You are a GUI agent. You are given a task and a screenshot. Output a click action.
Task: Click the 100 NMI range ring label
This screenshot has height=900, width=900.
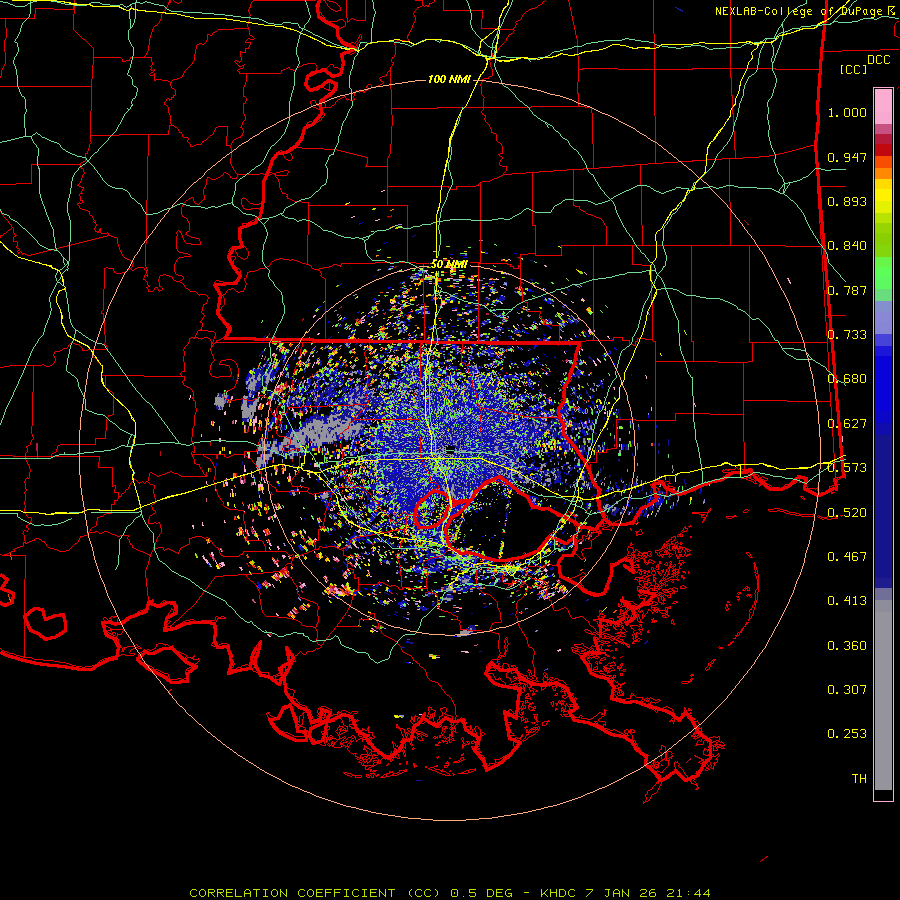[449, 79]
